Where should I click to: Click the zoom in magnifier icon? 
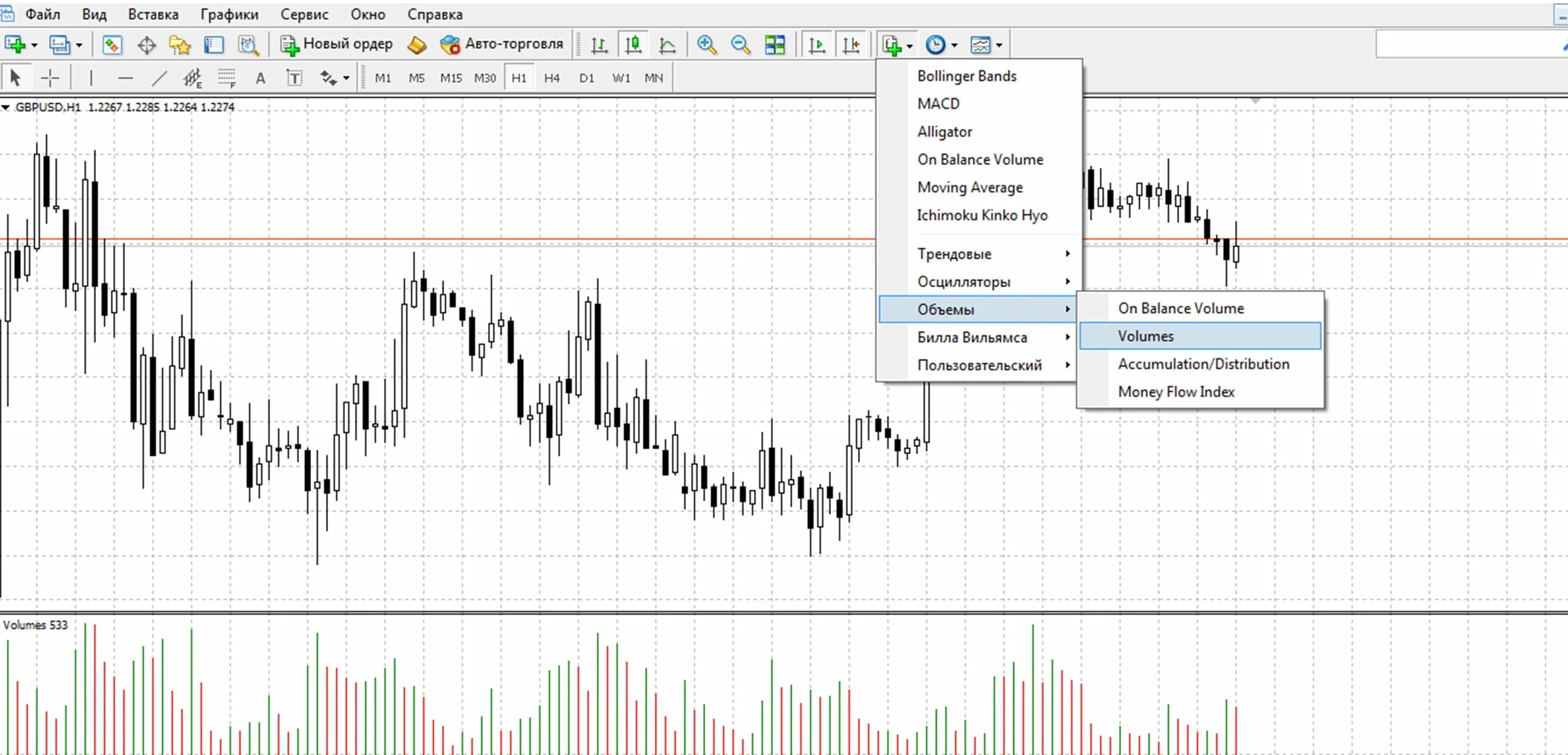pos(706,45)
